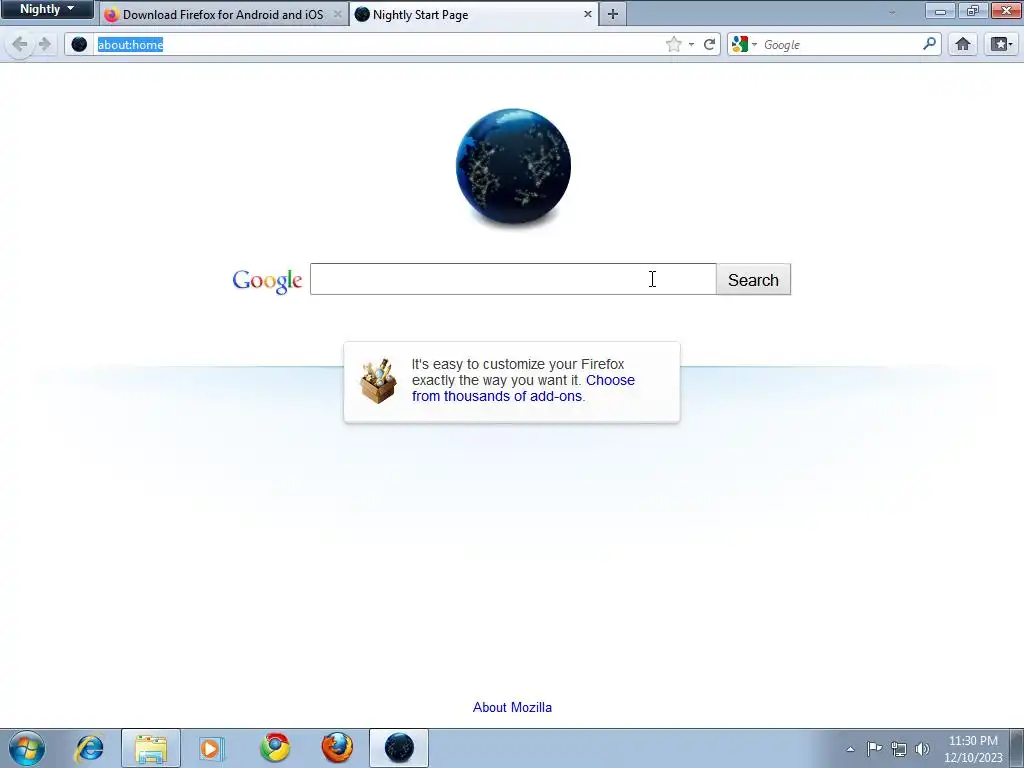Open Windows Explorer folder from taskbar
The height and width of the screenshot is (768, 1024).
151,748
